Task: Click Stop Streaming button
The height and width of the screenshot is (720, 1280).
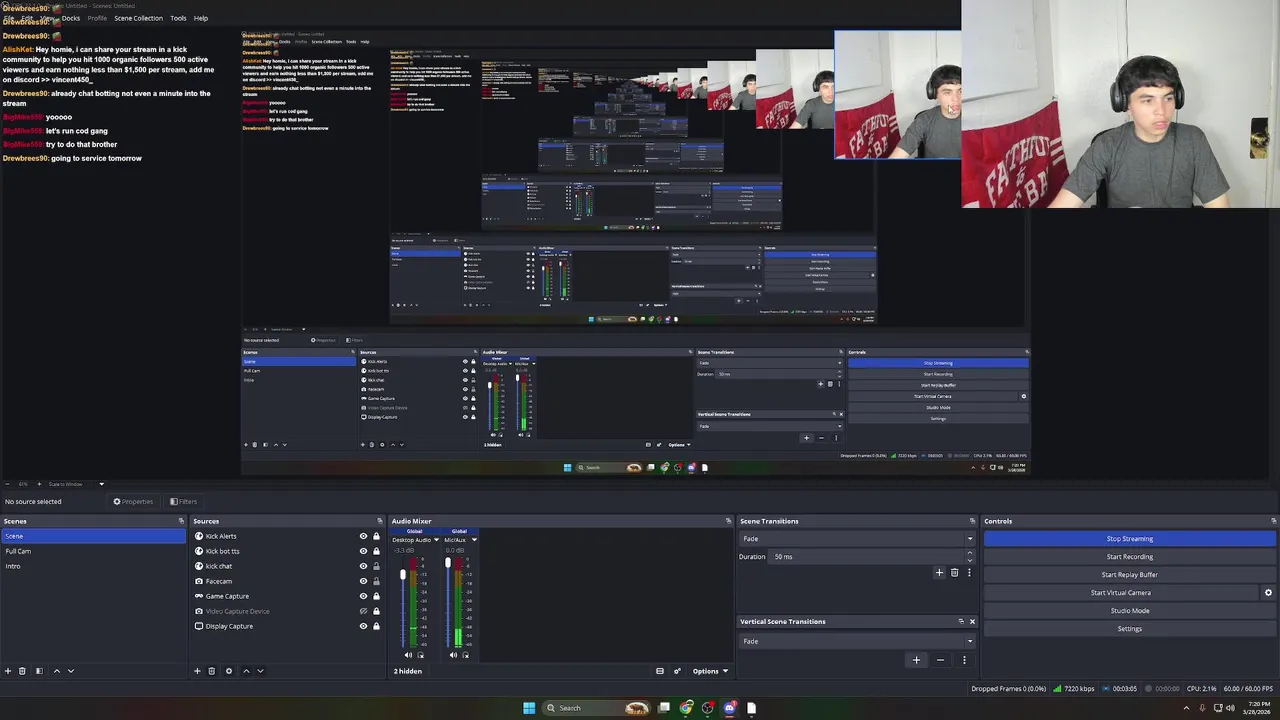Action: tap(1130, 539)
